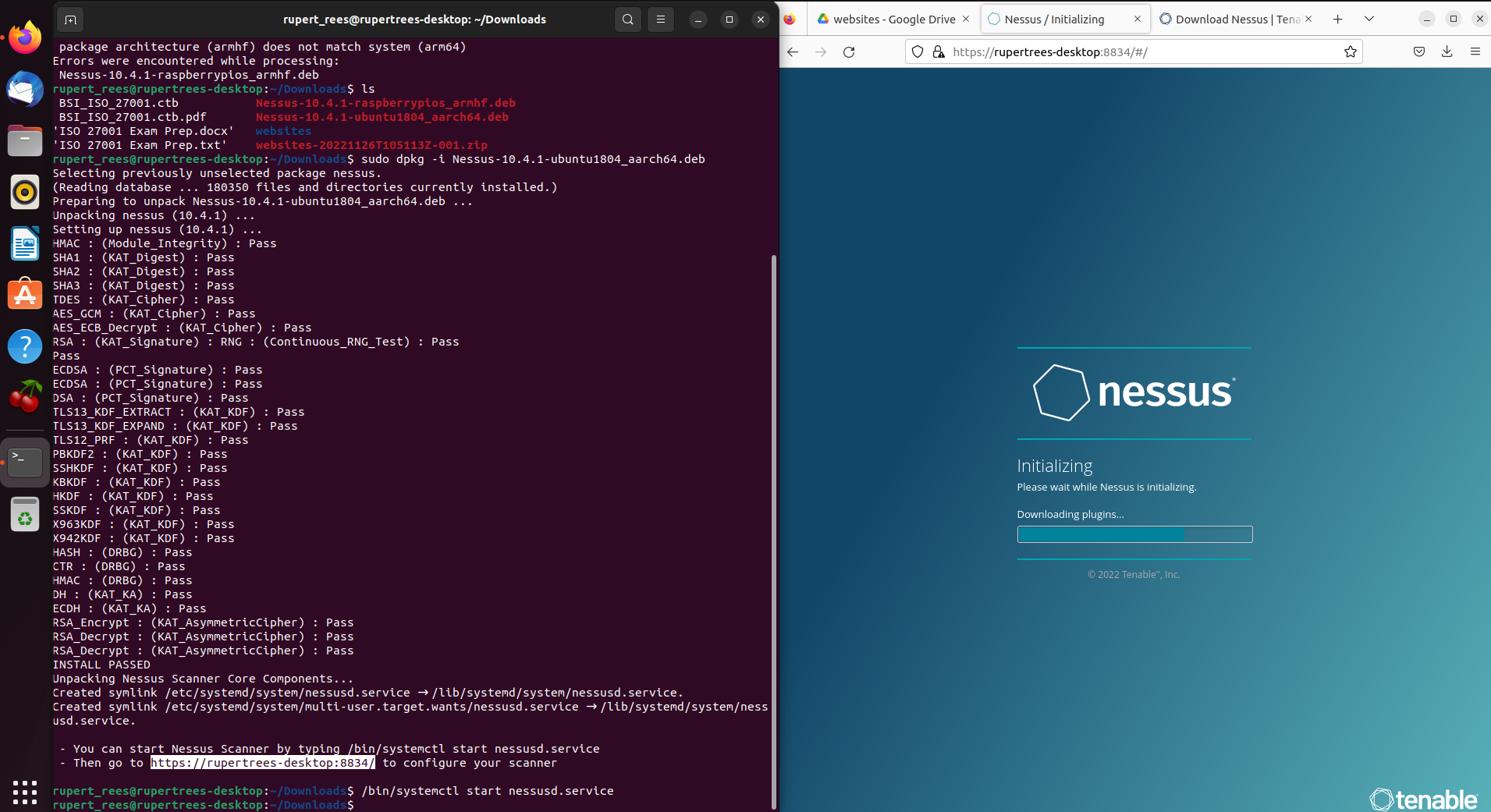
Task: Click the terminal search icon
Action: [628, 20]
